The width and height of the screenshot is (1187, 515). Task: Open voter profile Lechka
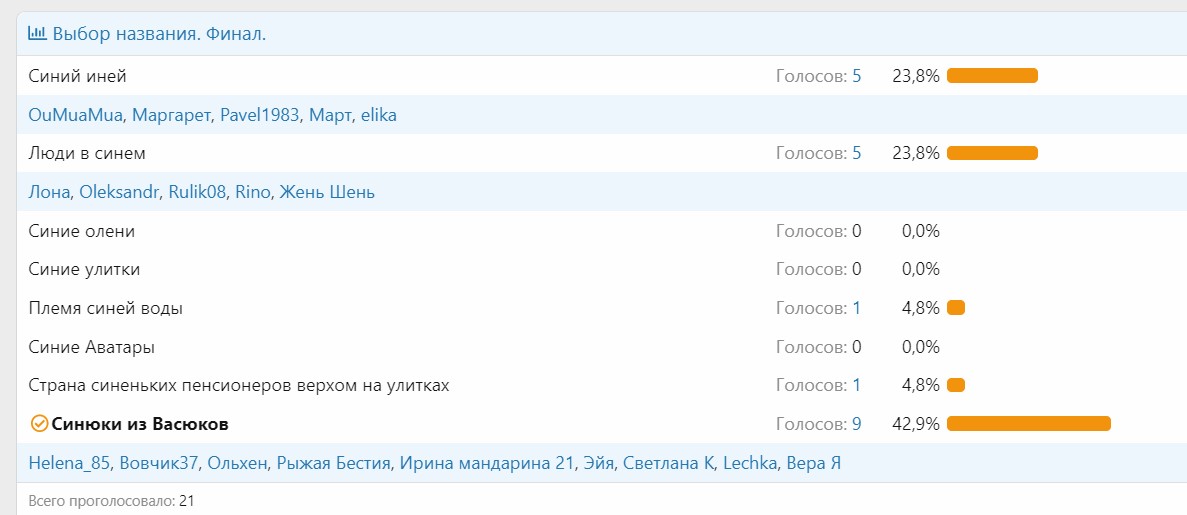[748, 463]
